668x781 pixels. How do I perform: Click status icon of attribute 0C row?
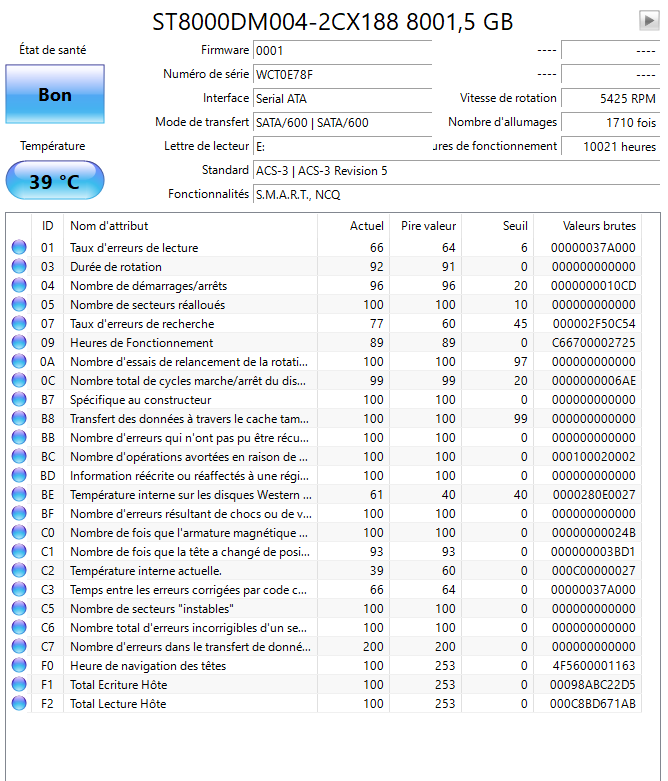tap(19, 380)
